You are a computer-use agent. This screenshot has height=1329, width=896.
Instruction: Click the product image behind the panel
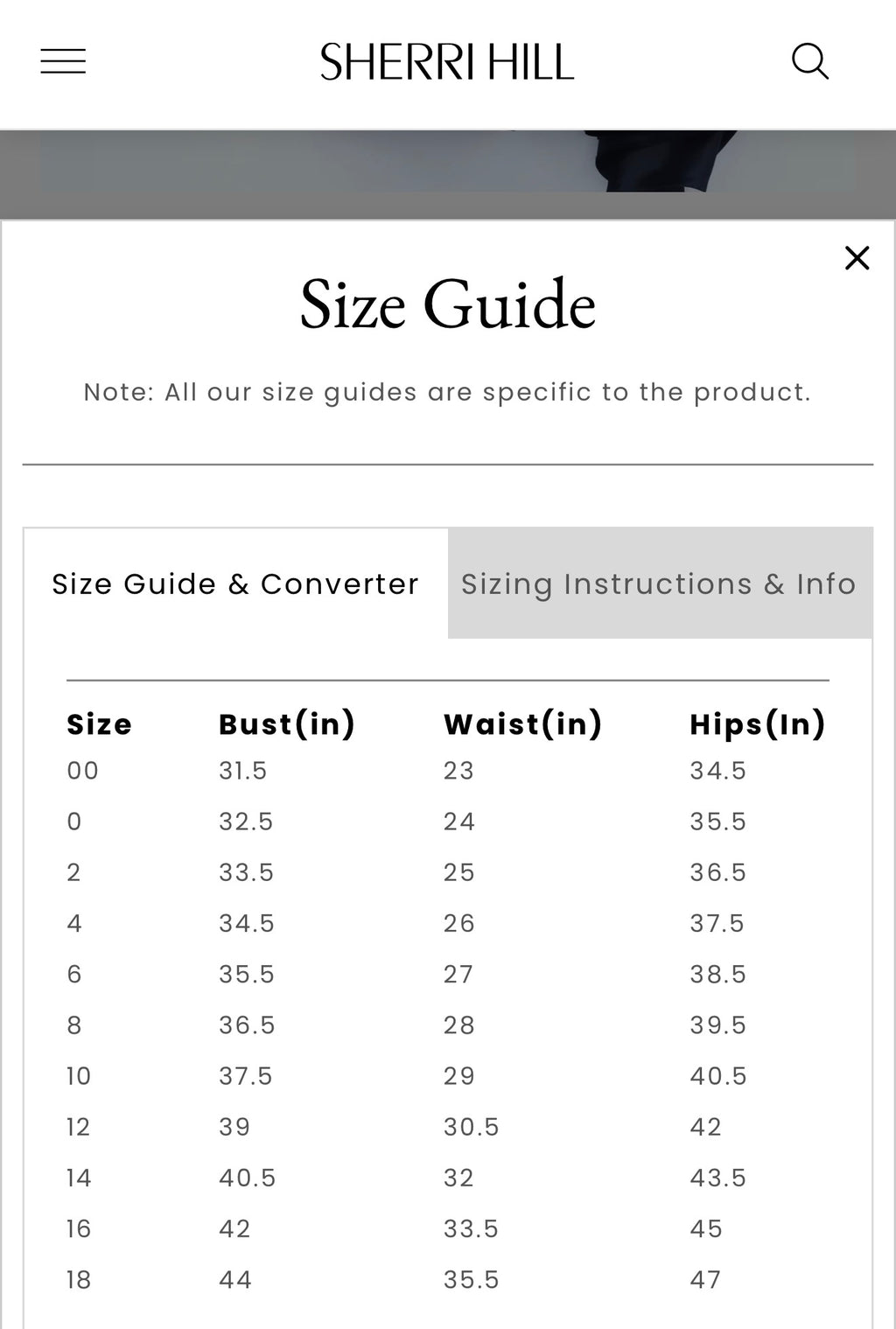click(x=448, y=162)
